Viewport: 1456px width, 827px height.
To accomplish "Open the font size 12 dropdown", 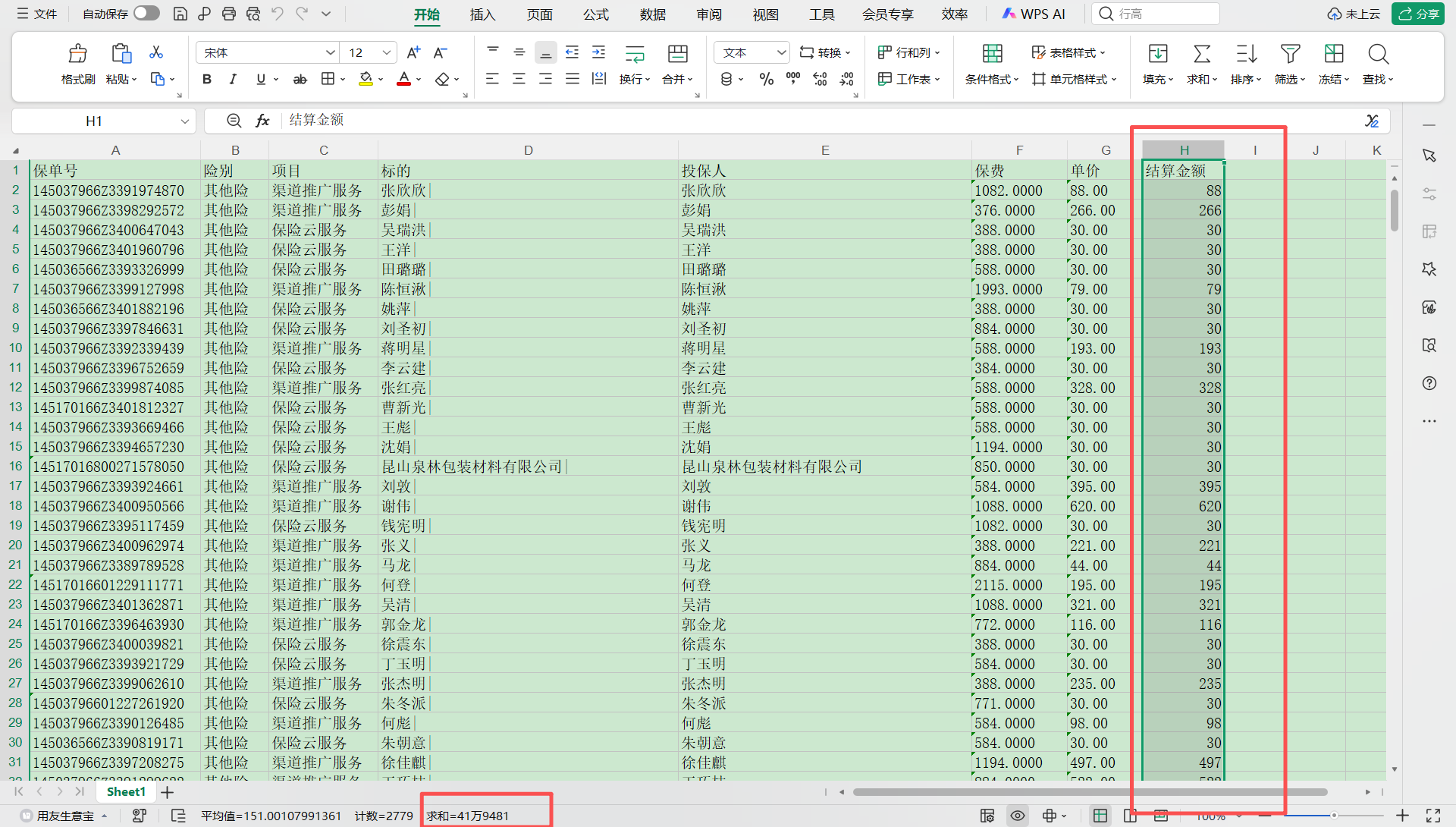I will click(387, 52).
